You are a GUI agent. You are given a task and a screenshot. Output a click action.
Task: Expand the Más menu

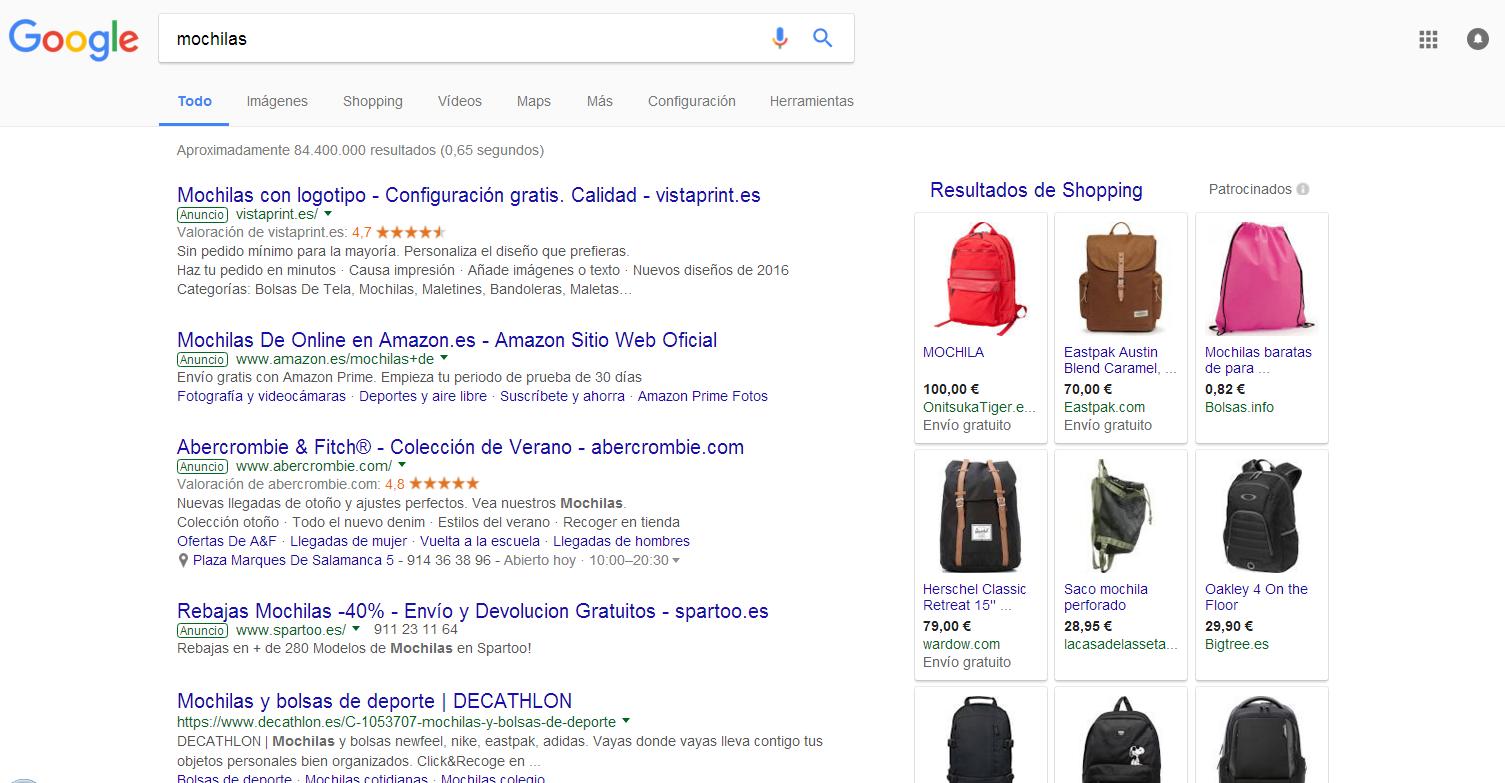(600, 101)
